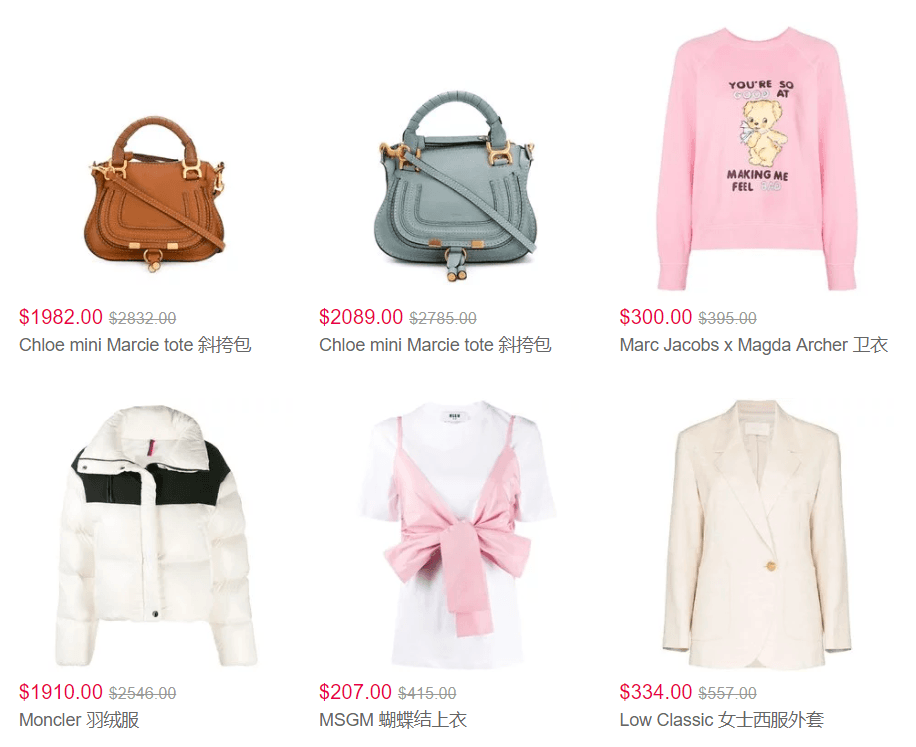Click the crossed-out $415.00 original price
The width and height of the screenshot is (916, 747).
tap(427, 693)
